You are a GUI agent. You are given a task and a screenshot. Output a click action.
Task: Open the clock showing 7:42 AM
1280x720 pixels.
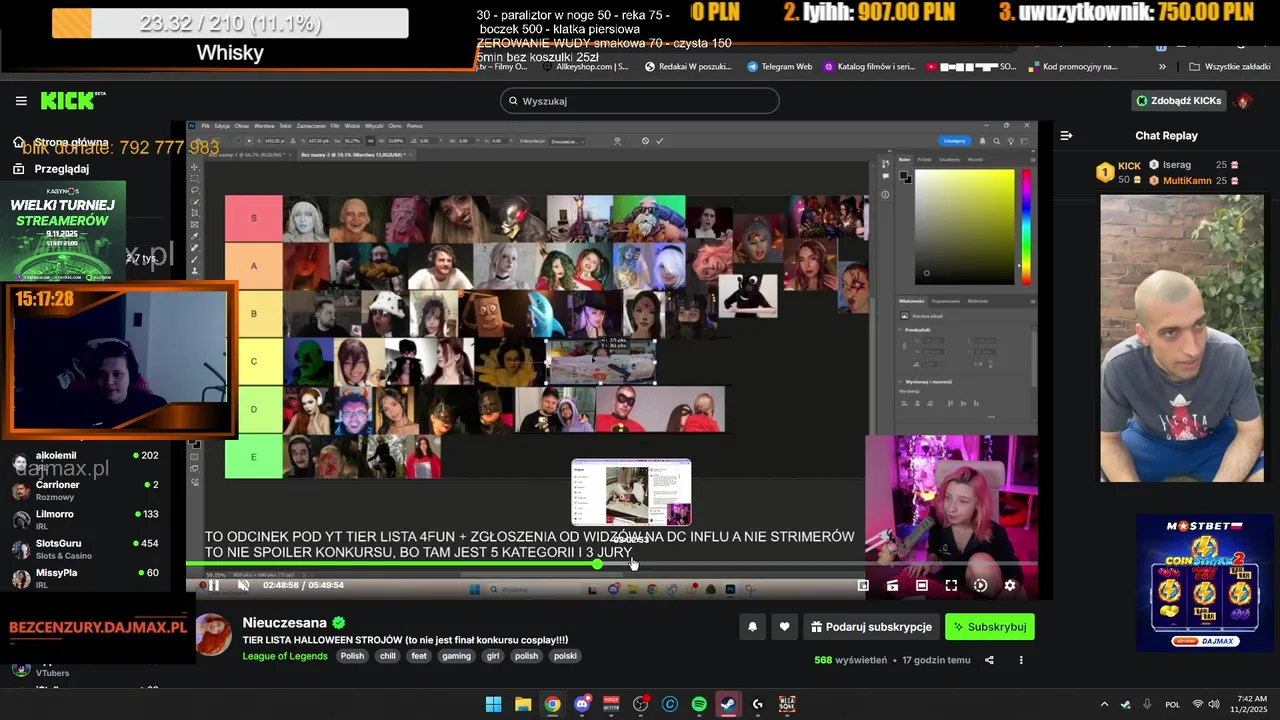pyautogui.click(x=1251, y=704)
